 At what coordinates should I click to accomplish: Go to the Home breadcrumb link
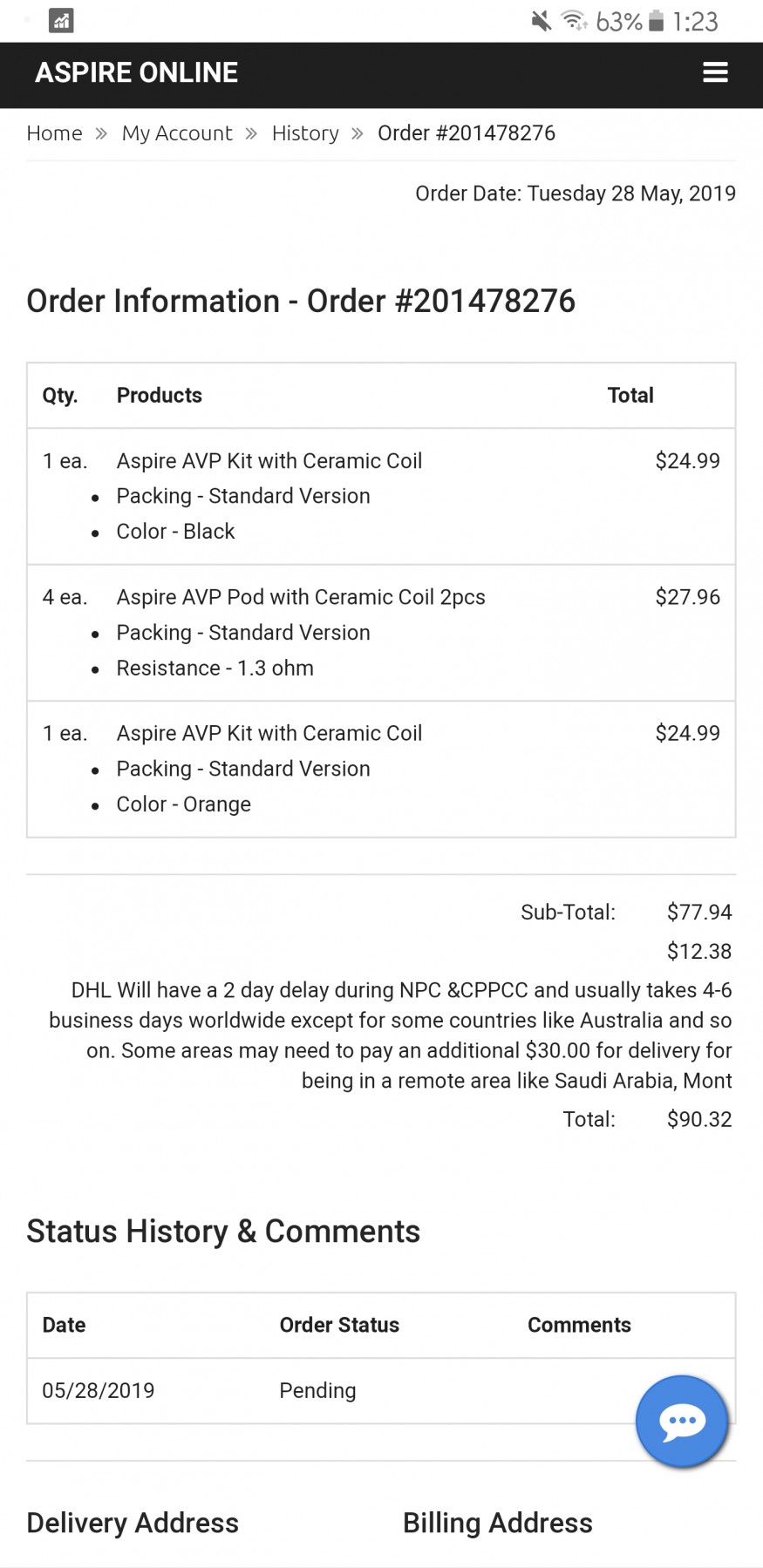(54, 133)
